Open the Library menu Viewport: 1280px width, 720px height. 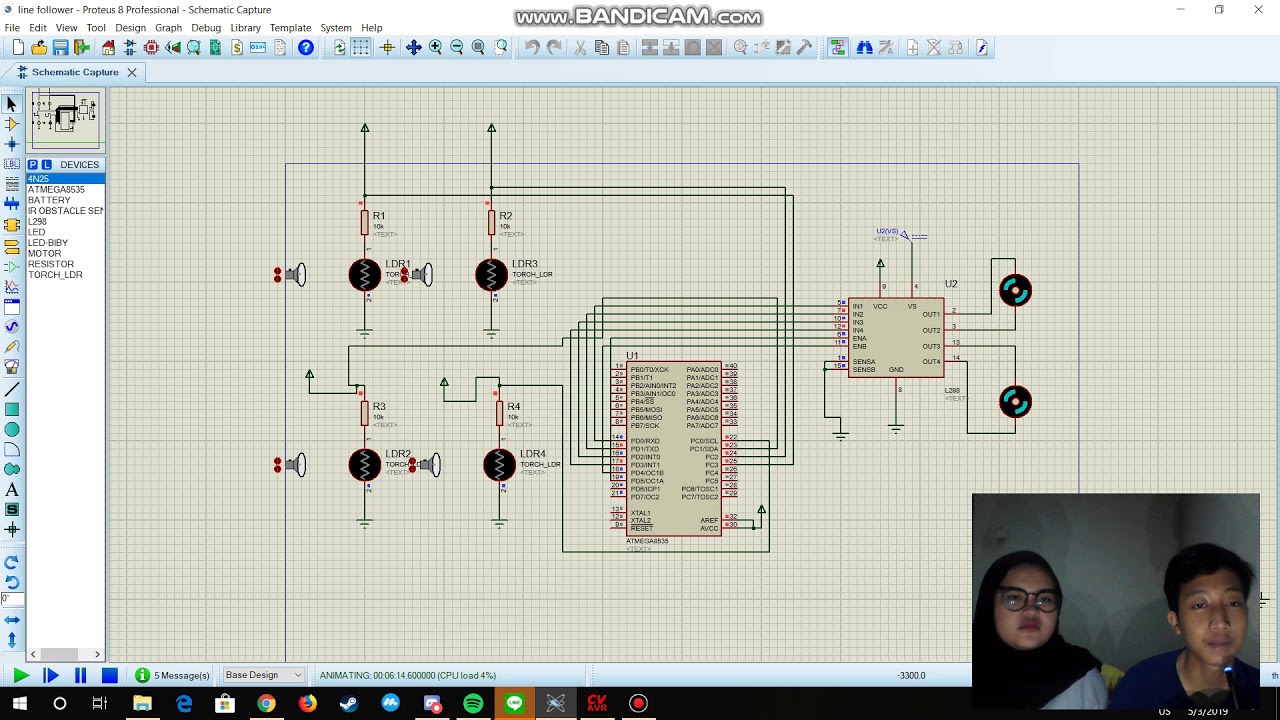pyautogui.click(x=245, y=28)
